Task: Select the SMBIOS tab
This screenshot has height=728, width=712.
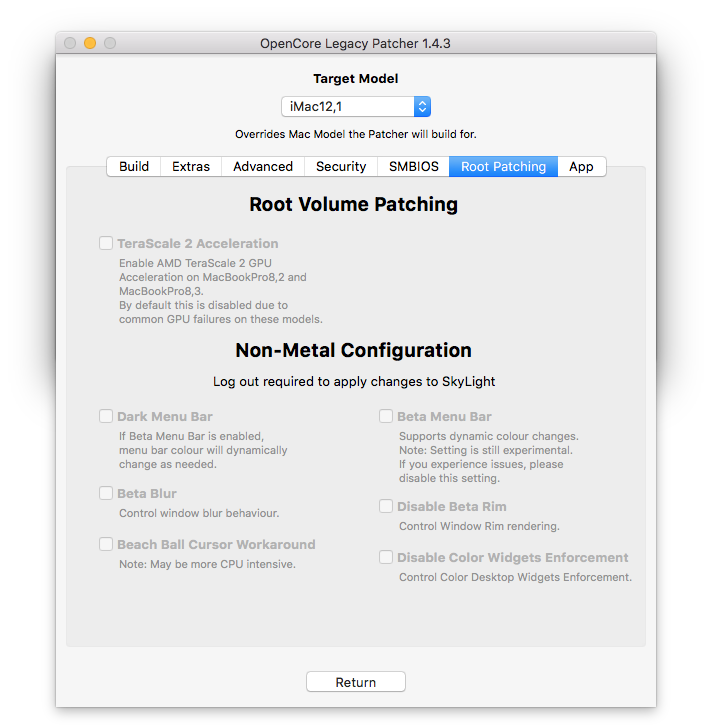Action: click(x=413, y=167)
